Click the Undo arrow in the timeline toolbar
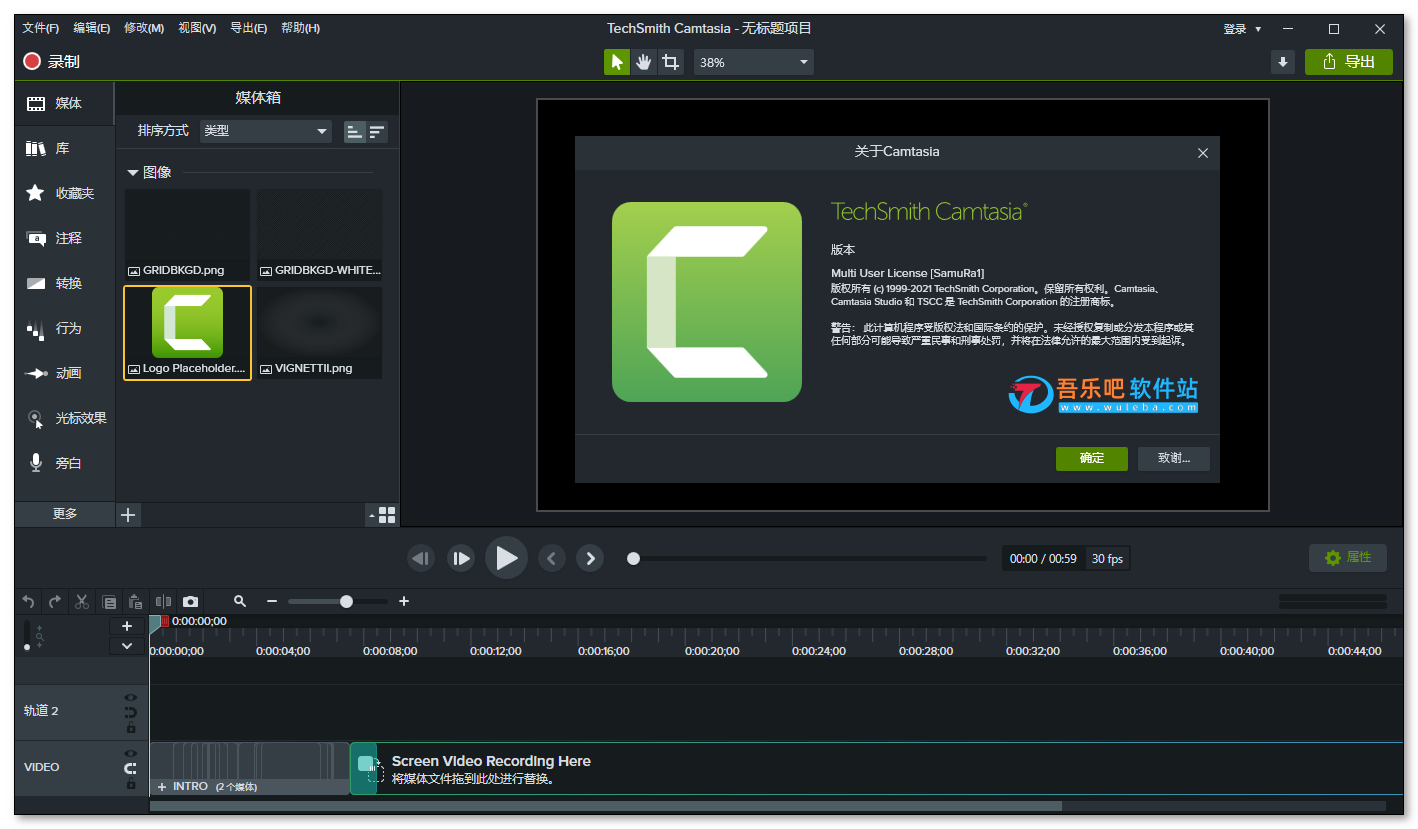This screenshot has height=829, width=1418. pos(28,601)
